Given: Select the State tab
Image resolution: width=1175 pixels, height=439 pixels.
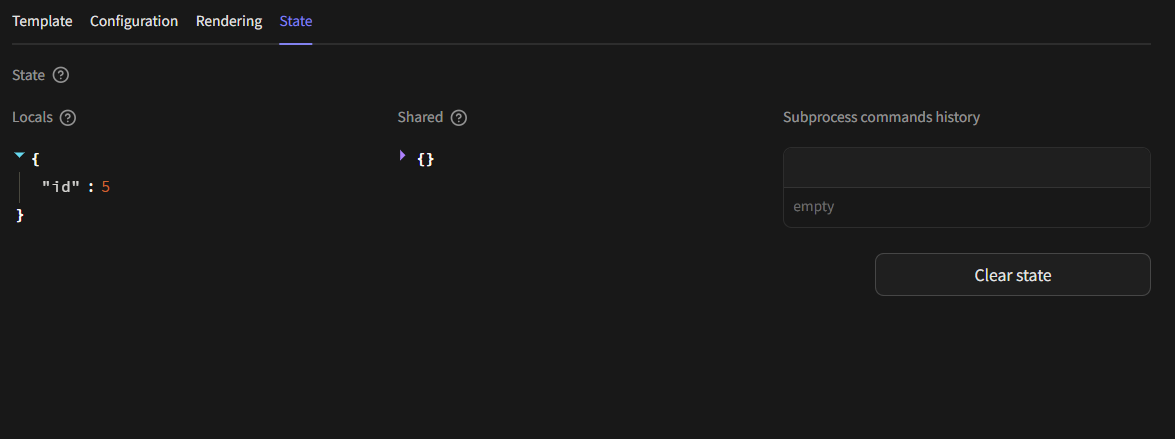Looking at the screenshot, I should coord(296,21).
